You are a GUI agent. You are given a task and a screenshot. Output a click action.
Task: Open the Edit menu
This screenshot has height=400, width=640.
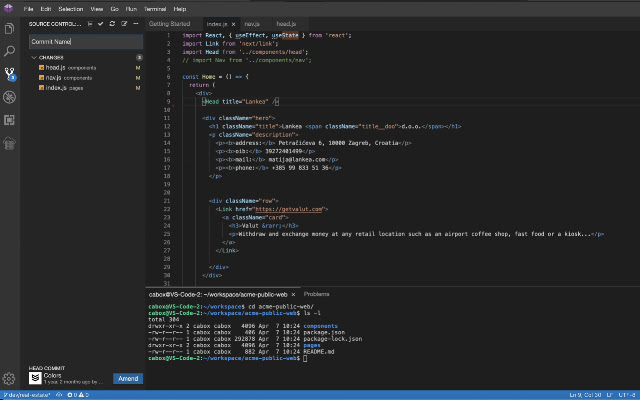46,9
